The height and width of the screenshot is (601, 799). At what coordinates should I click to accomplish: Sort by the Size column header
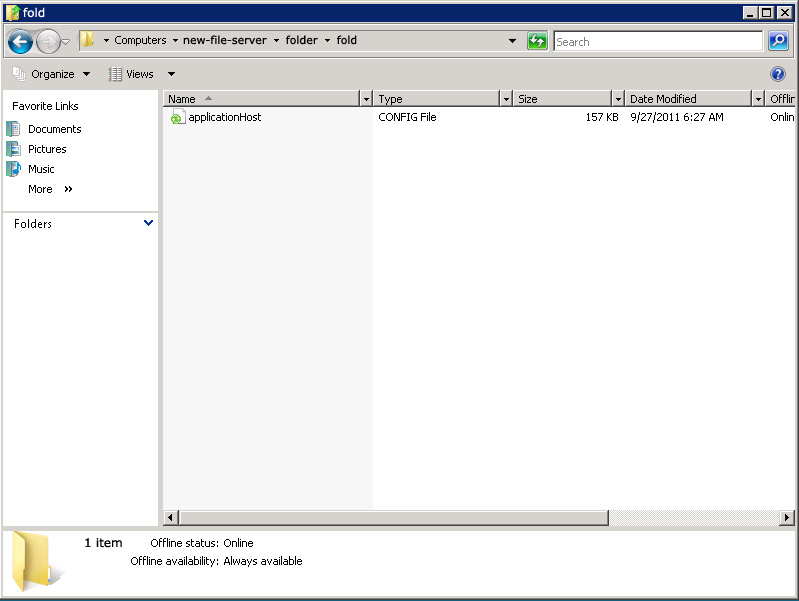562,98
